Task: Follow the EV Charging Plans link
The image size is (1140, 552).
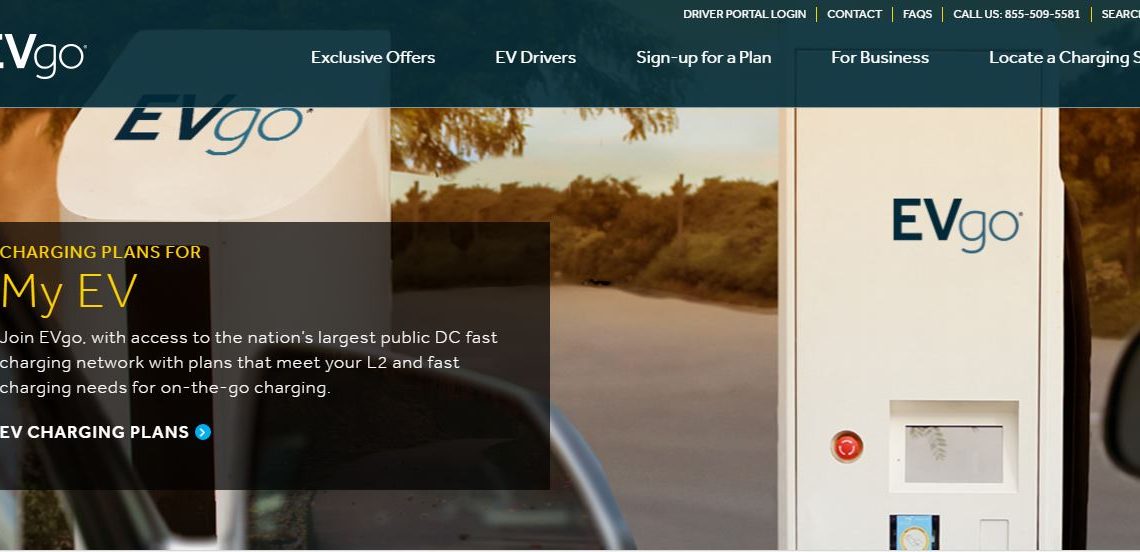Action: pos(95,432)
